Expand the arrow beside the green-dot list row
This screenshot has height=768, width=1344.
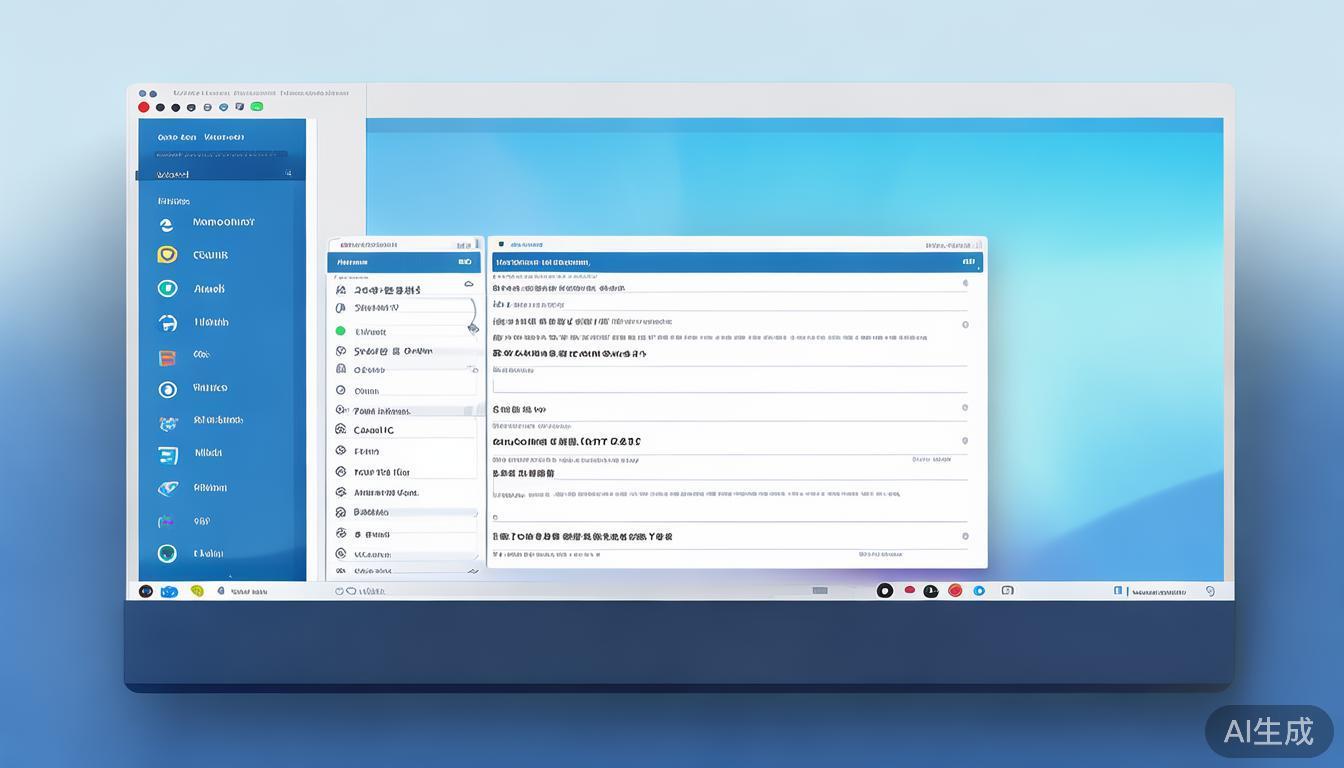point(472,328)
